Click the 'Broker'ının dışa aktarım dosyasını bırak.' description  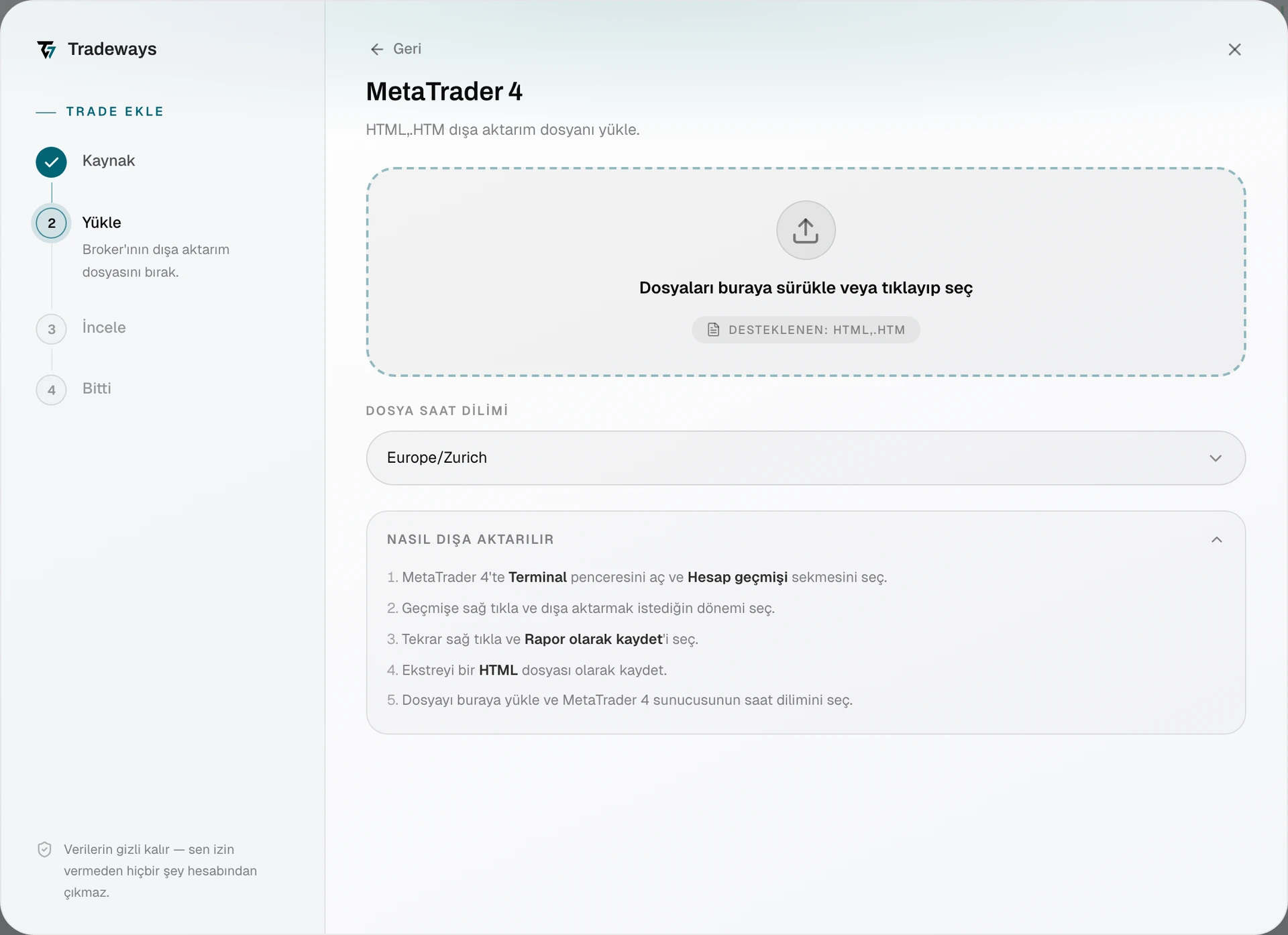pyautogui.click(x=156, y=261)
